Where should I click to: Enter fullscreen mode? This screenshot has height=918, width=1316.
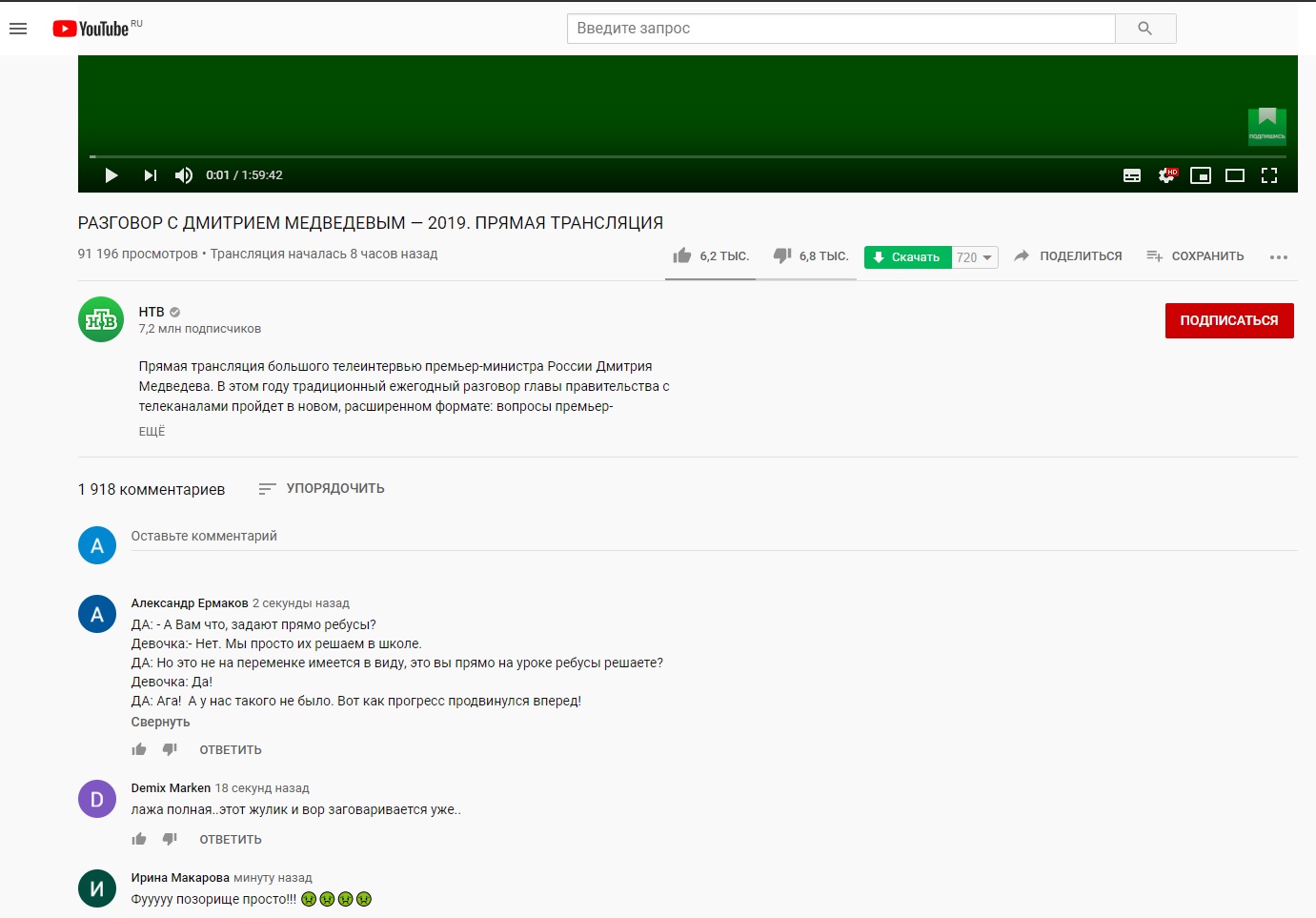click(1269, 175)
